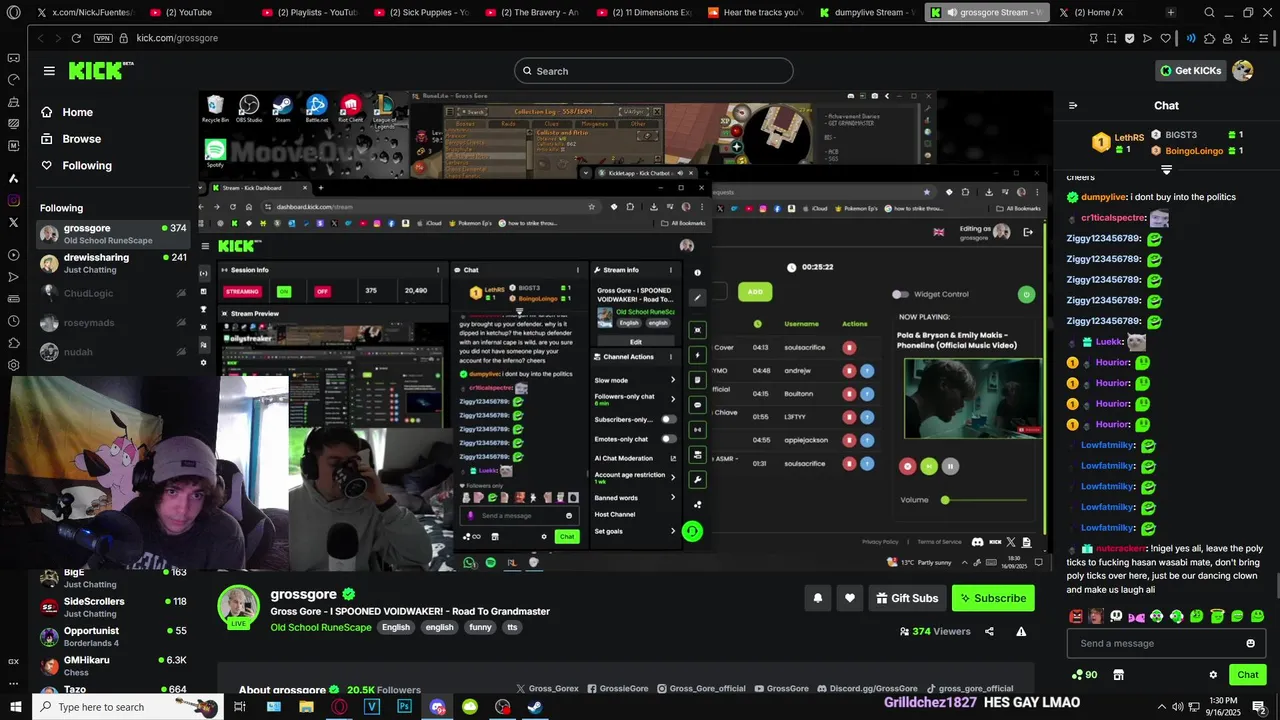Click the Kick logo
Screen dimensions: 1280x720
(x=100, y=70)
